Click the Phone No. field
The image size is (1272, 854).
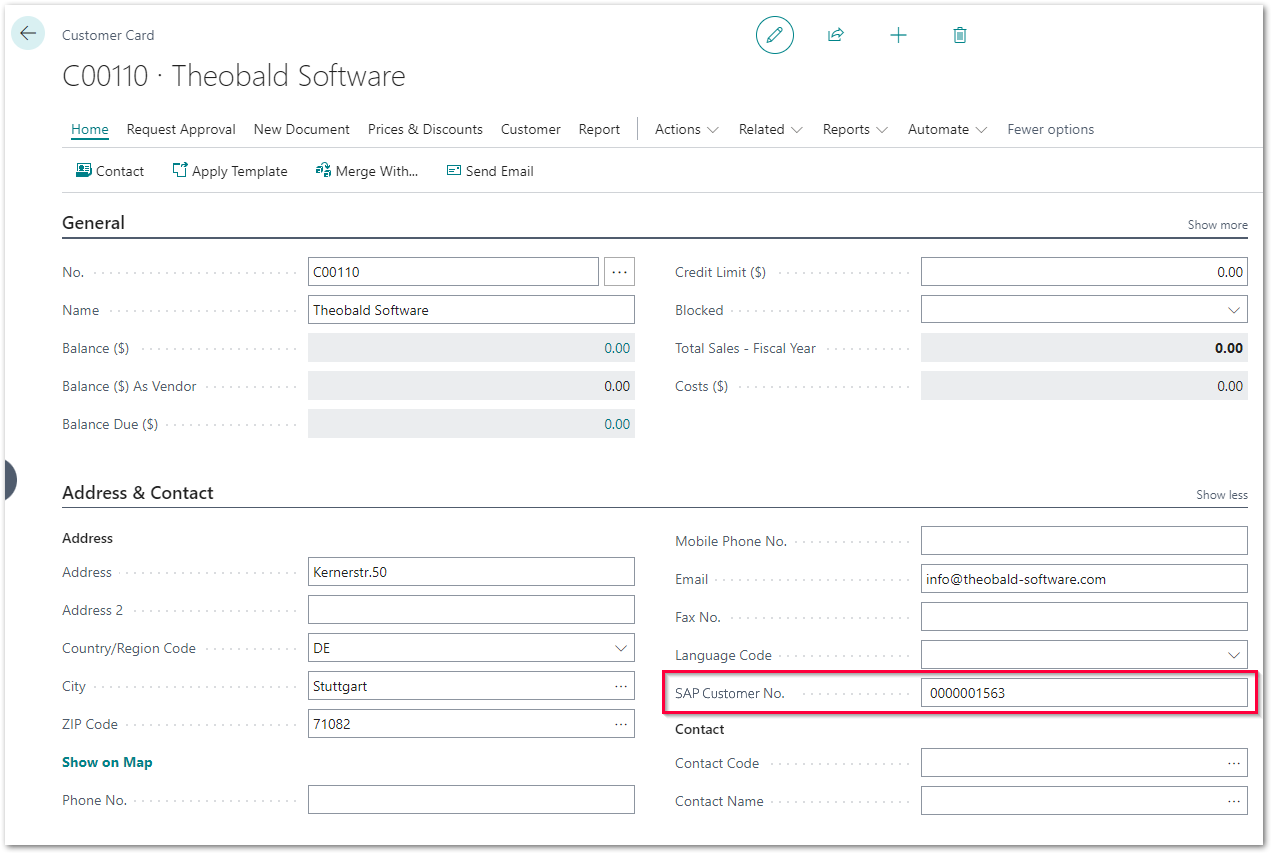pyautogui.click(x=471, y=800)
